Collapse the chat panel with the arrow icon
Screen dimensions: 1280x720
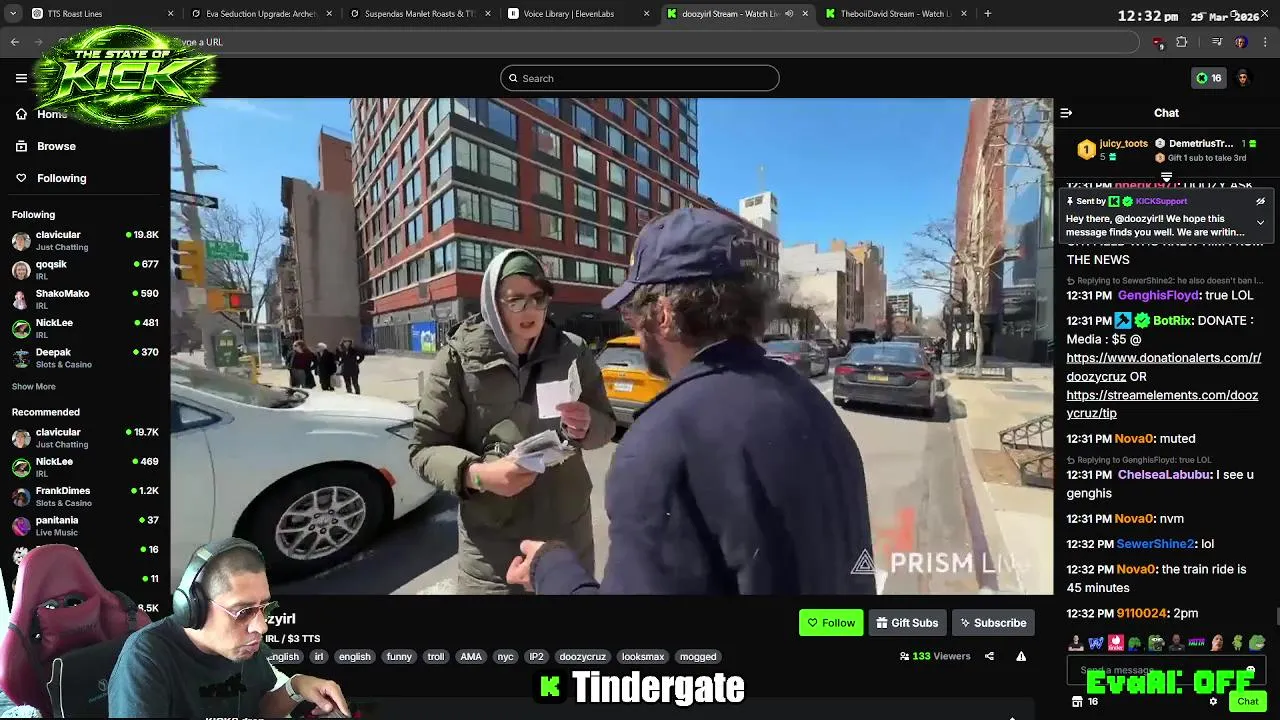(1066, 113)
